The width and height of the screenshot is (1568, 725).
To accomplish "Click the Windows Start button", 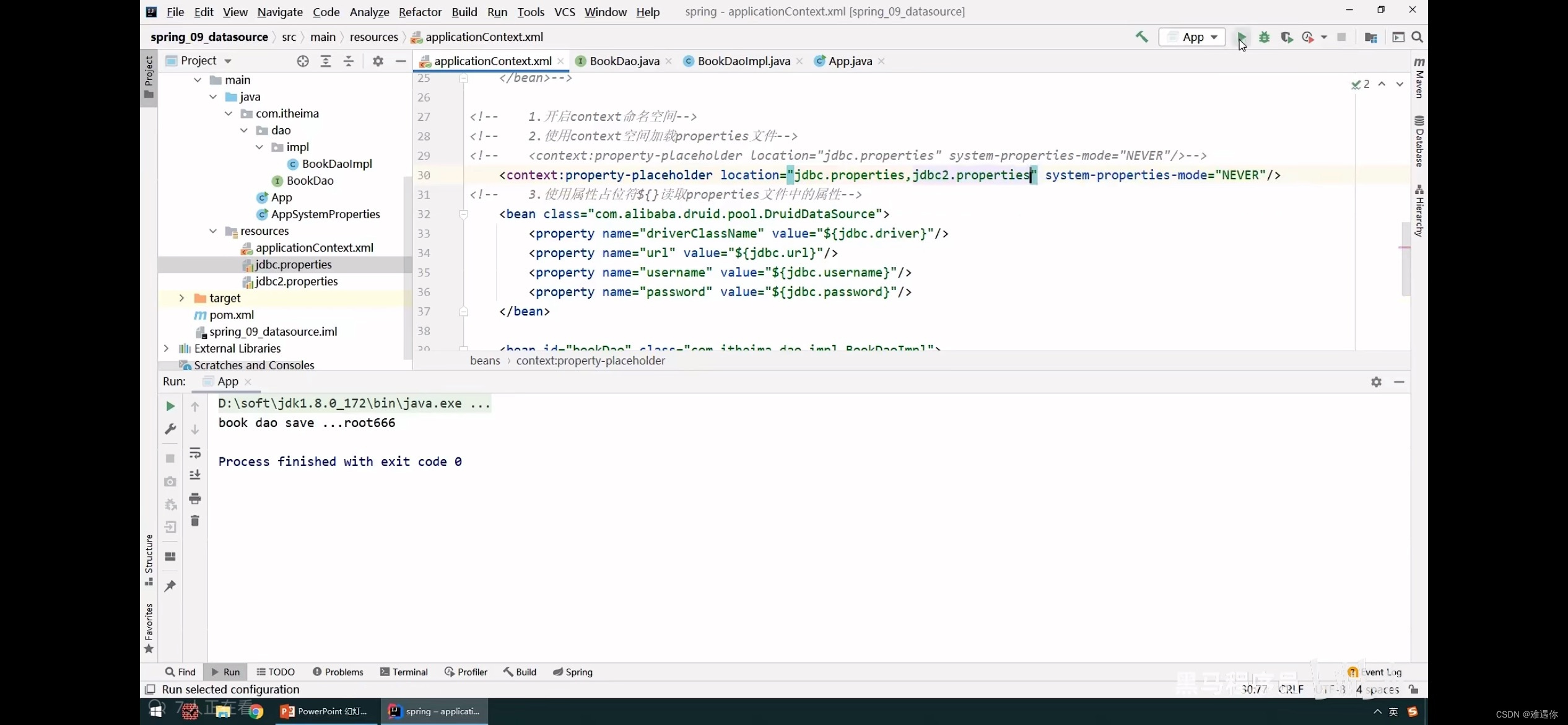I will click(155, 711).
